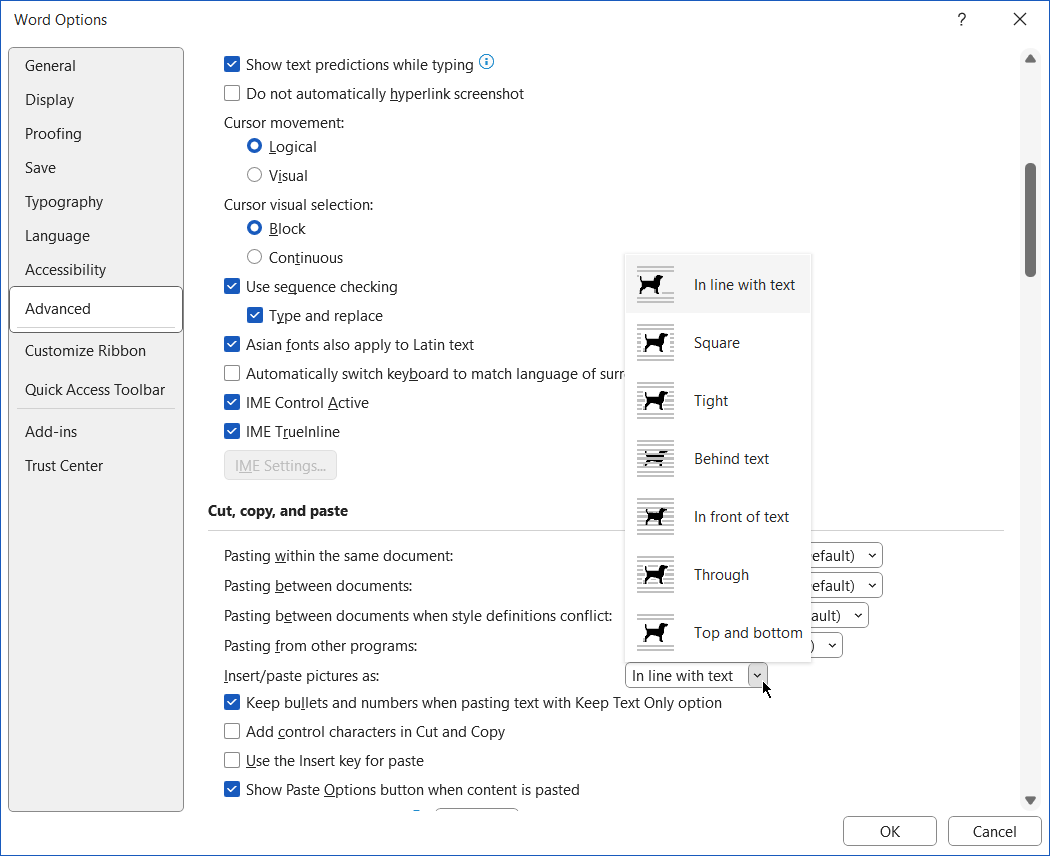The width and height of the screenshot is (1050, 856).
Task: Uncheck Use sequence checking
Action: [x=232, y=287]
